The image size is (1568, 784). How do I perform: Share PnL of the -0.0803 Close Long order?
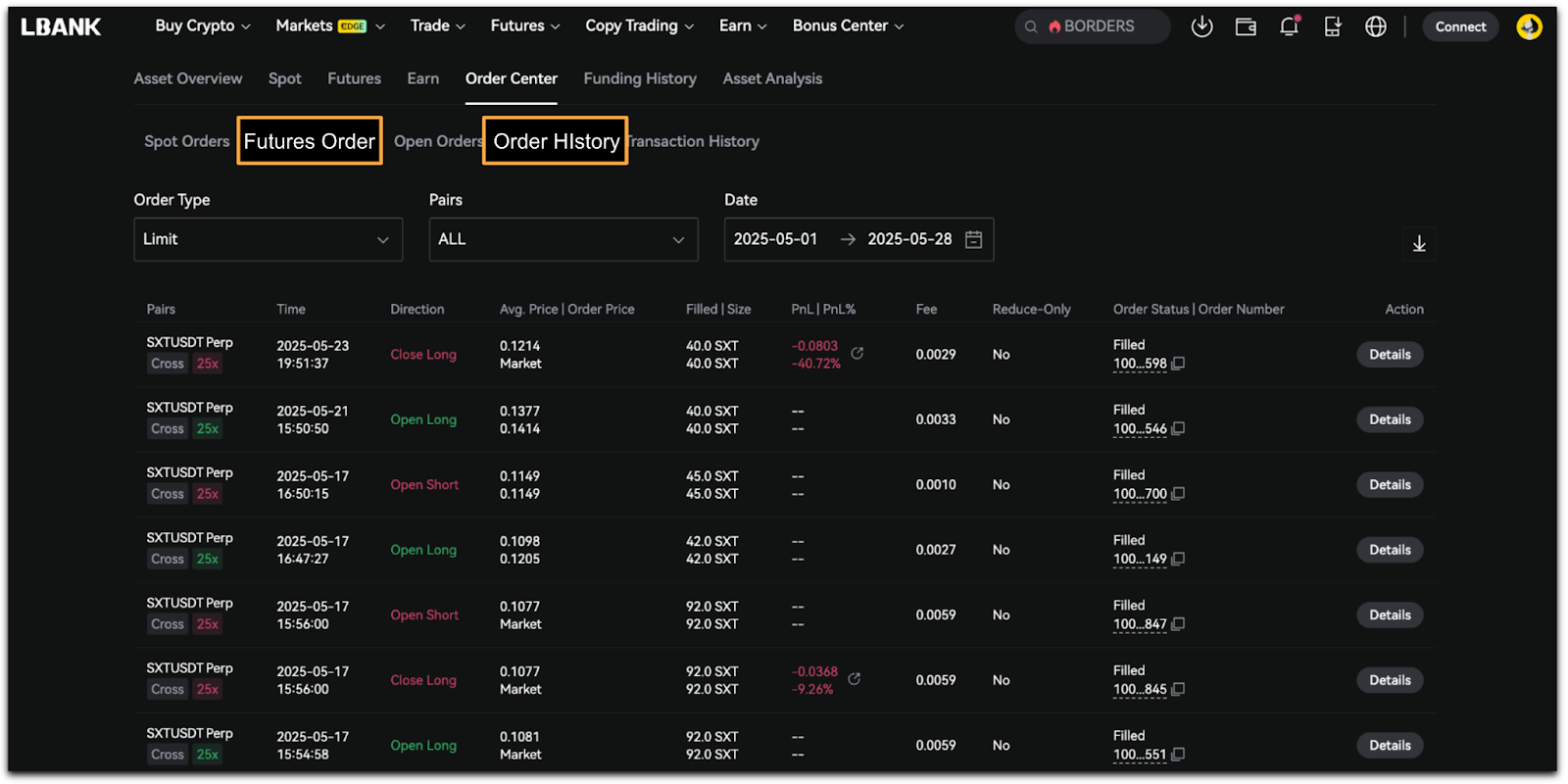coord(857,353)
